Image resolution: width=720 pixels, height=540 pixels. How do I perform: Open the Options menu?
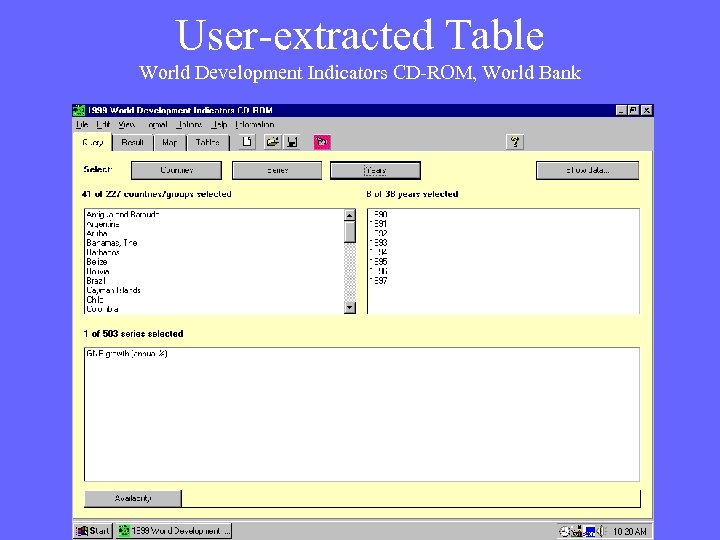point(189,124)
